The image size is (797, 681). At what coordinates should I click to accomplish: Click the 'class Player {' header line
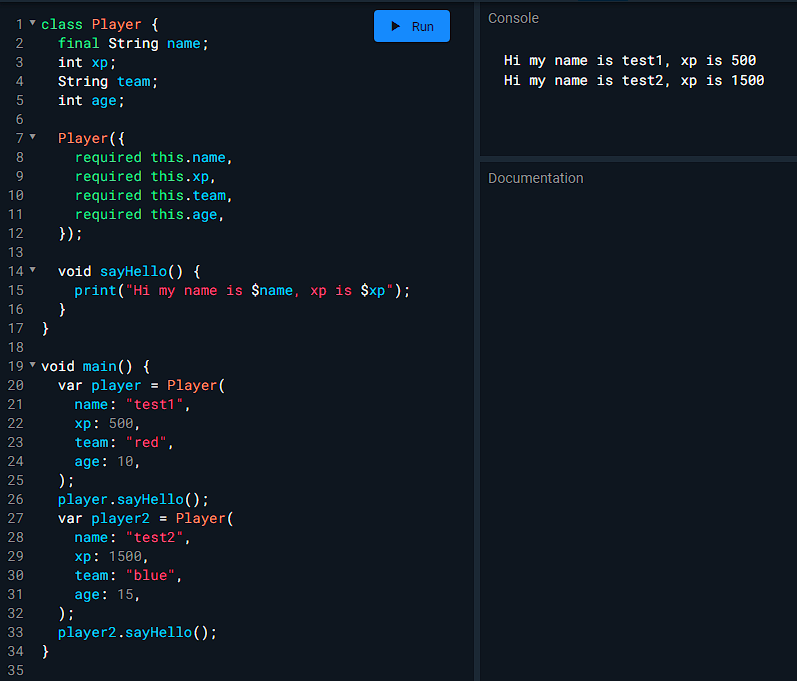(x=100, y=24)
